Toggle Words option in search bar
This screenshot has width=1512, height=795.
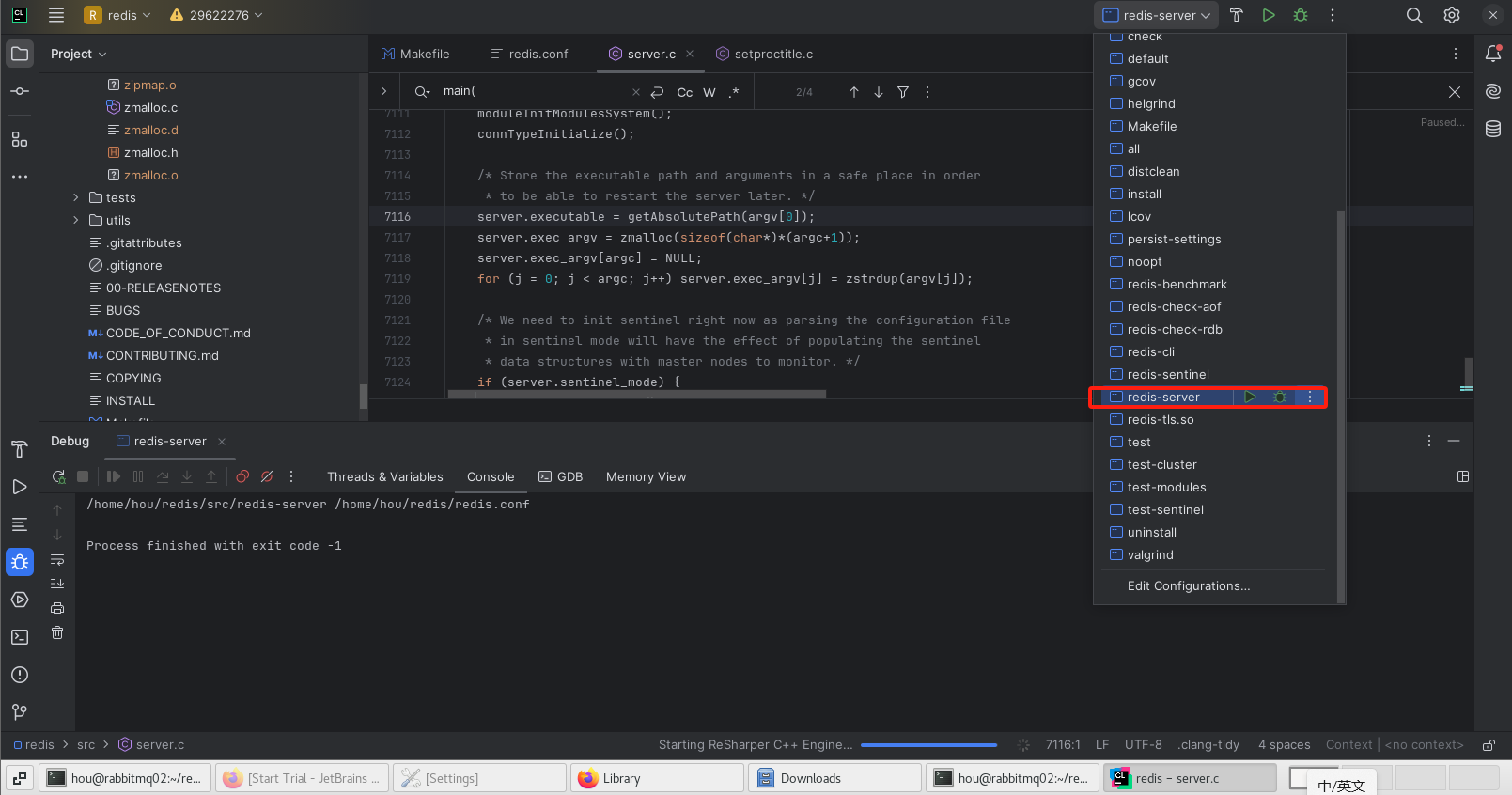tap(709, 92)
